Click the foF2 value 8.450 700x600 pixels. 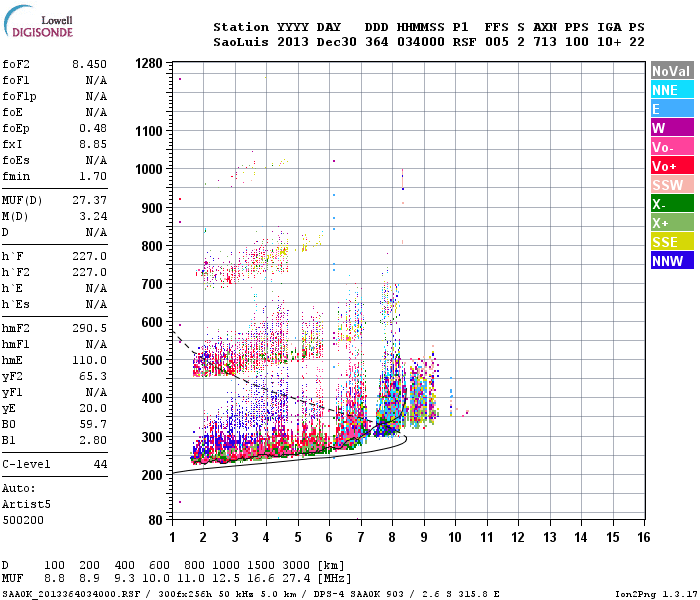[89, 64]
